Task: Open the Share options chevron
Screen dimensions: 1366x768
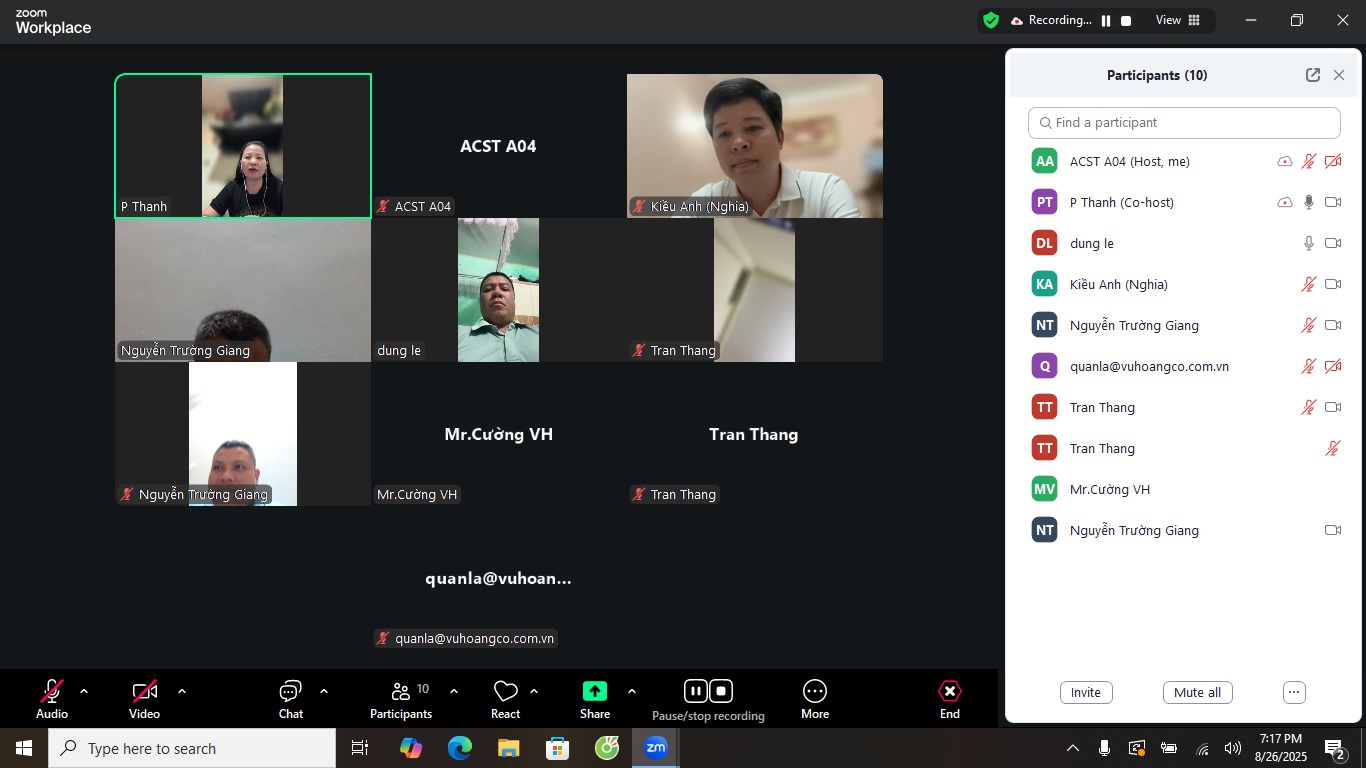Action: 631,691
